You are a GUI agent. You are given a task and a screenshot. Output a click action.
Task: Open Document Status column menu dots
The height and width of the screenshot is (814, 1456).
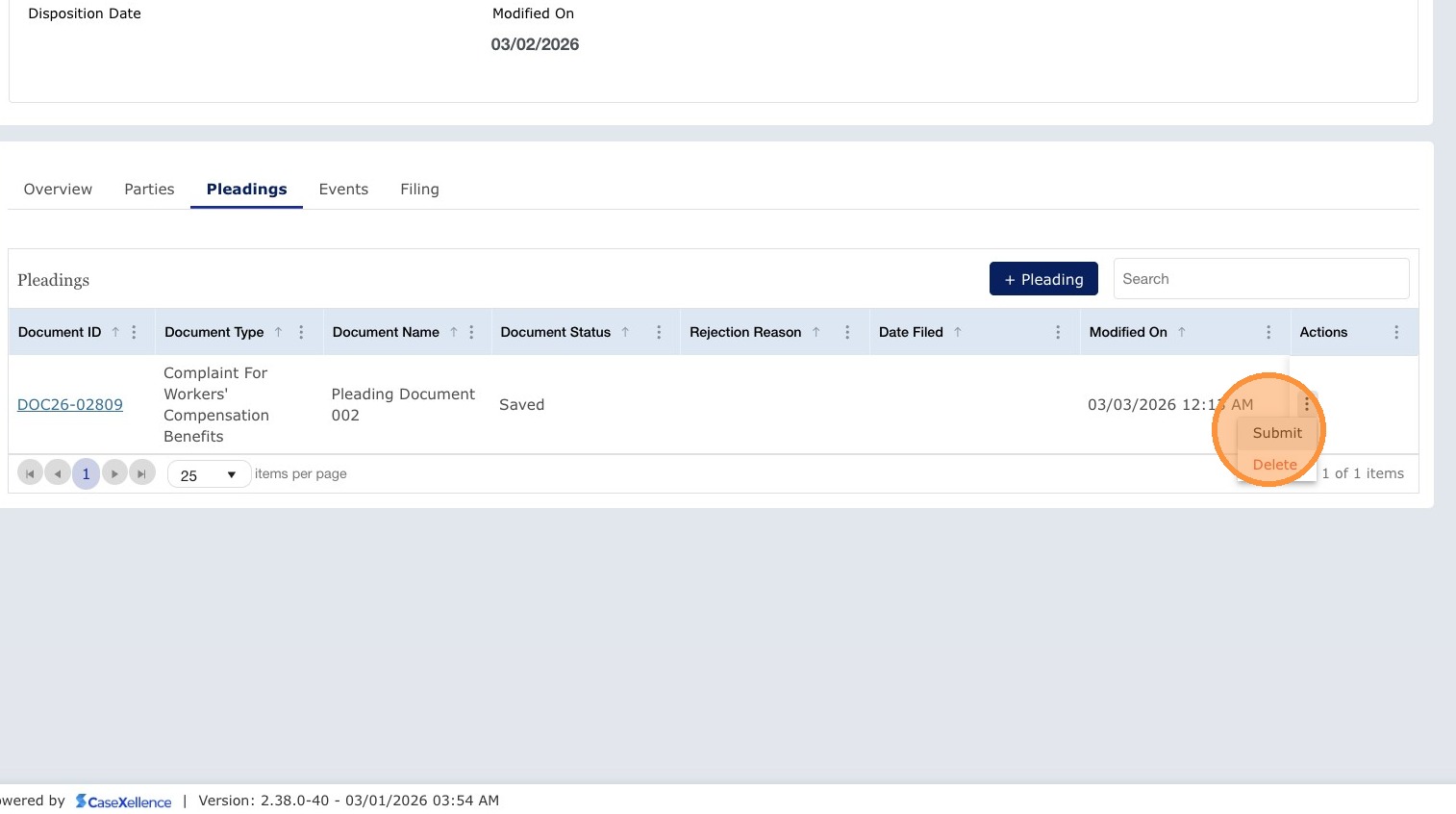(x=659, y=332)
